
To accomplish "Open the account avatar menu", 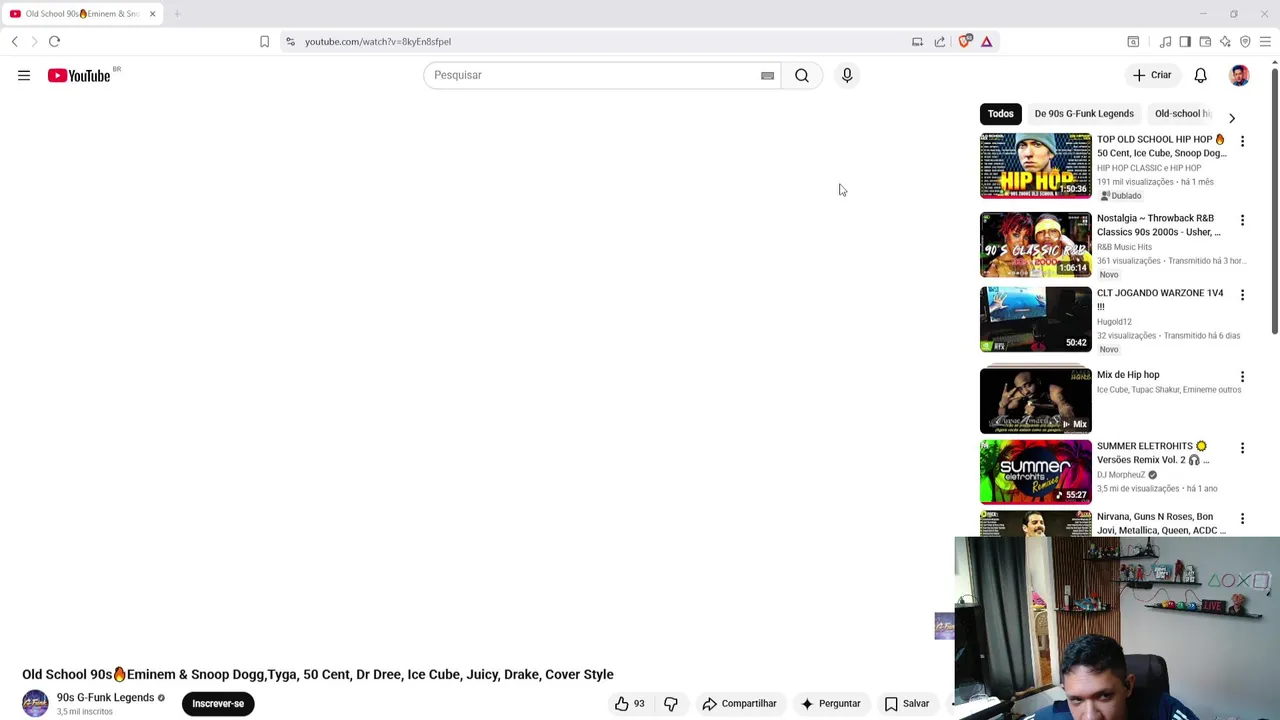I will 1239,75.
